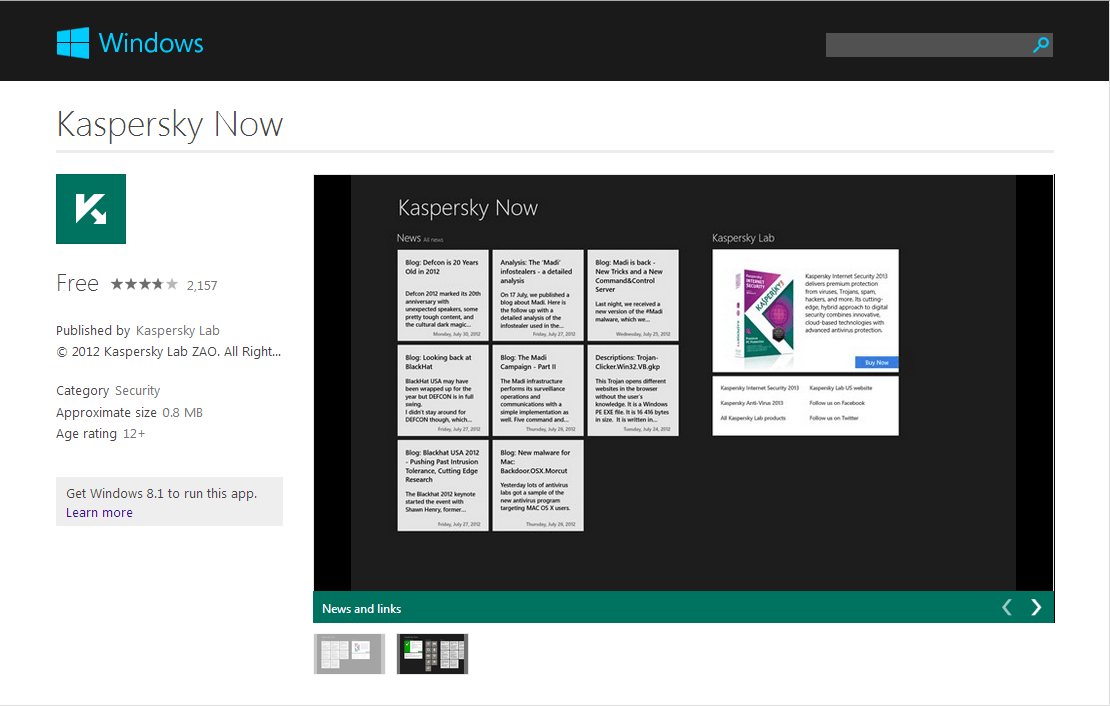Click Blog: New malware for Mac tile
Image resolution: width=1110 pixels, height=706 pixels.
pyautogui.click(x=537, y=485)
